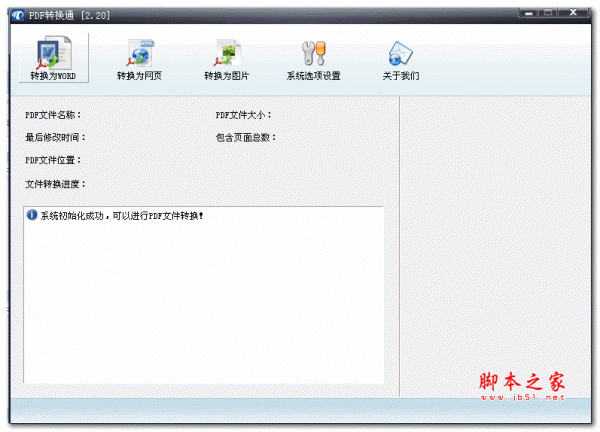Maximize the PDF转换通 window
Viewport: 600px width, 432px height.
coord(548,13)
